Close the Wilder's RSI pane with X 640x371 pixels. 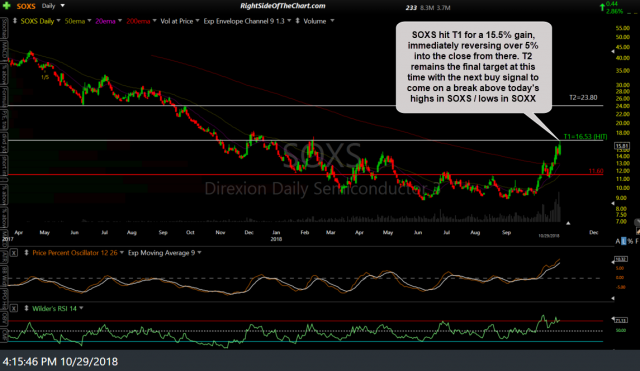click(x=14, y=309)
